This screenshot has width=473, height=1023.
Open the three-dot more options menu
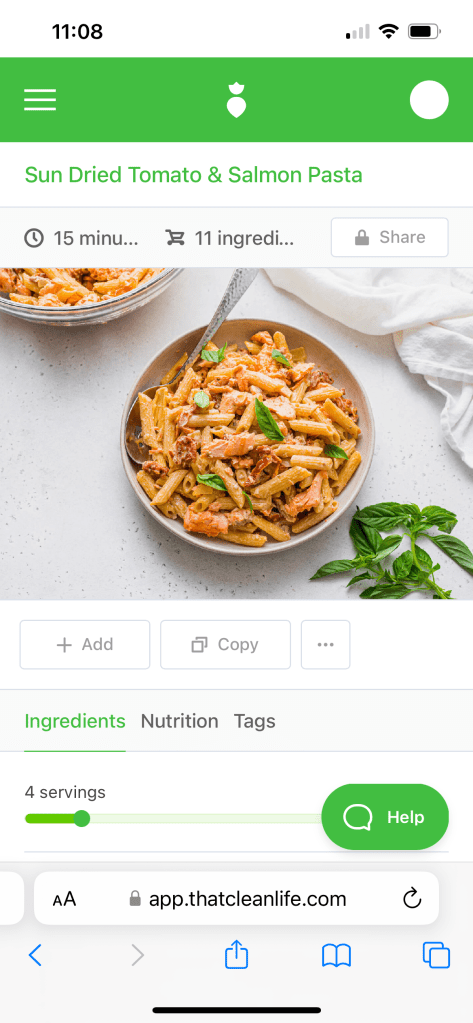[326, 645]
